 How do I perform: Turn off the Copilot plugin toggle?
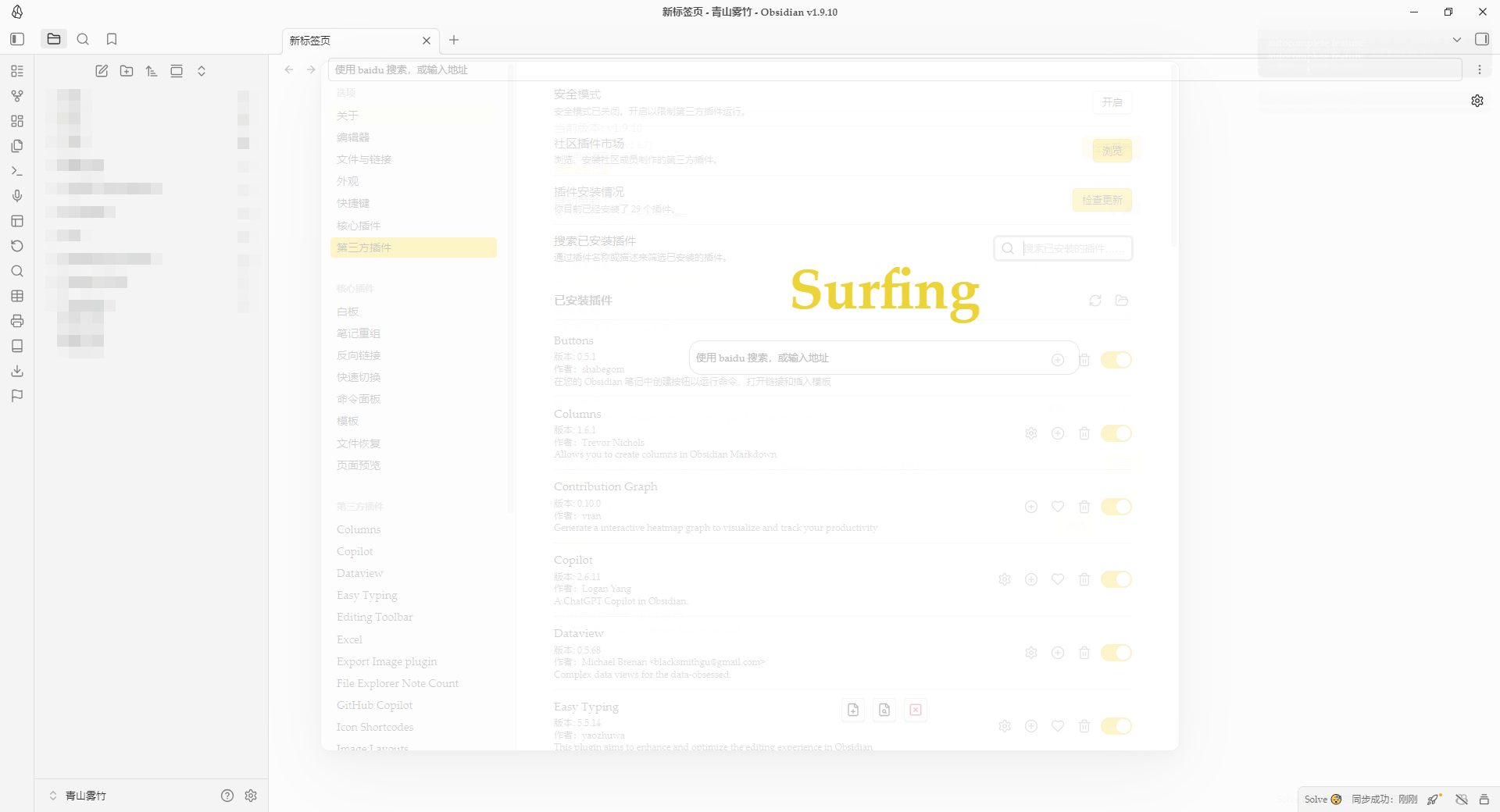[x=1116, y=579]
